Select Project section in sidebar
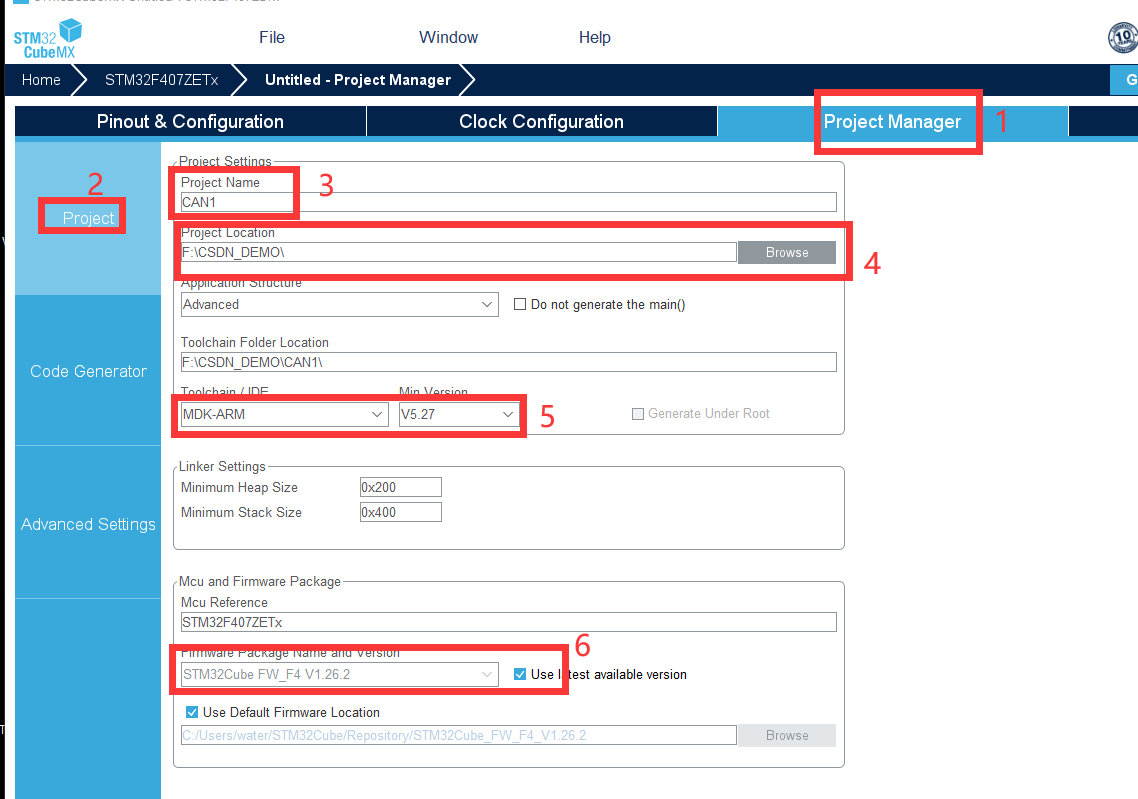 point(88,218)
